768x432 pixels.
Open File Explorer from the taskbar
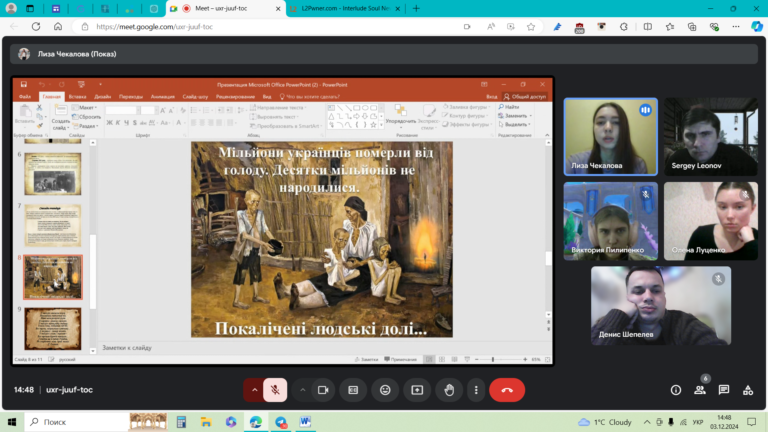206,422
